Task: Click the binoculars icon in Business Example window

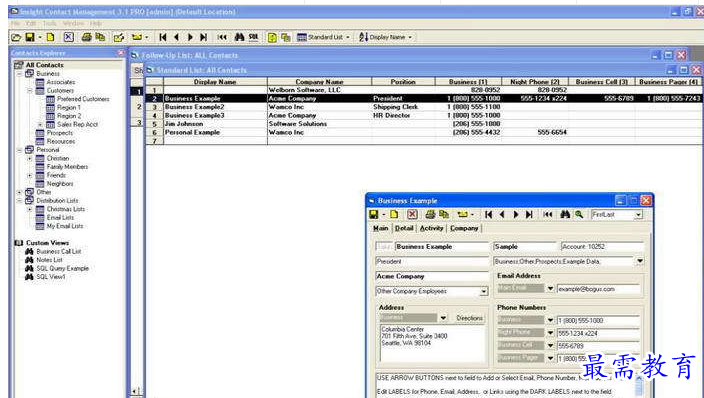Action: [x=565, y=215]
